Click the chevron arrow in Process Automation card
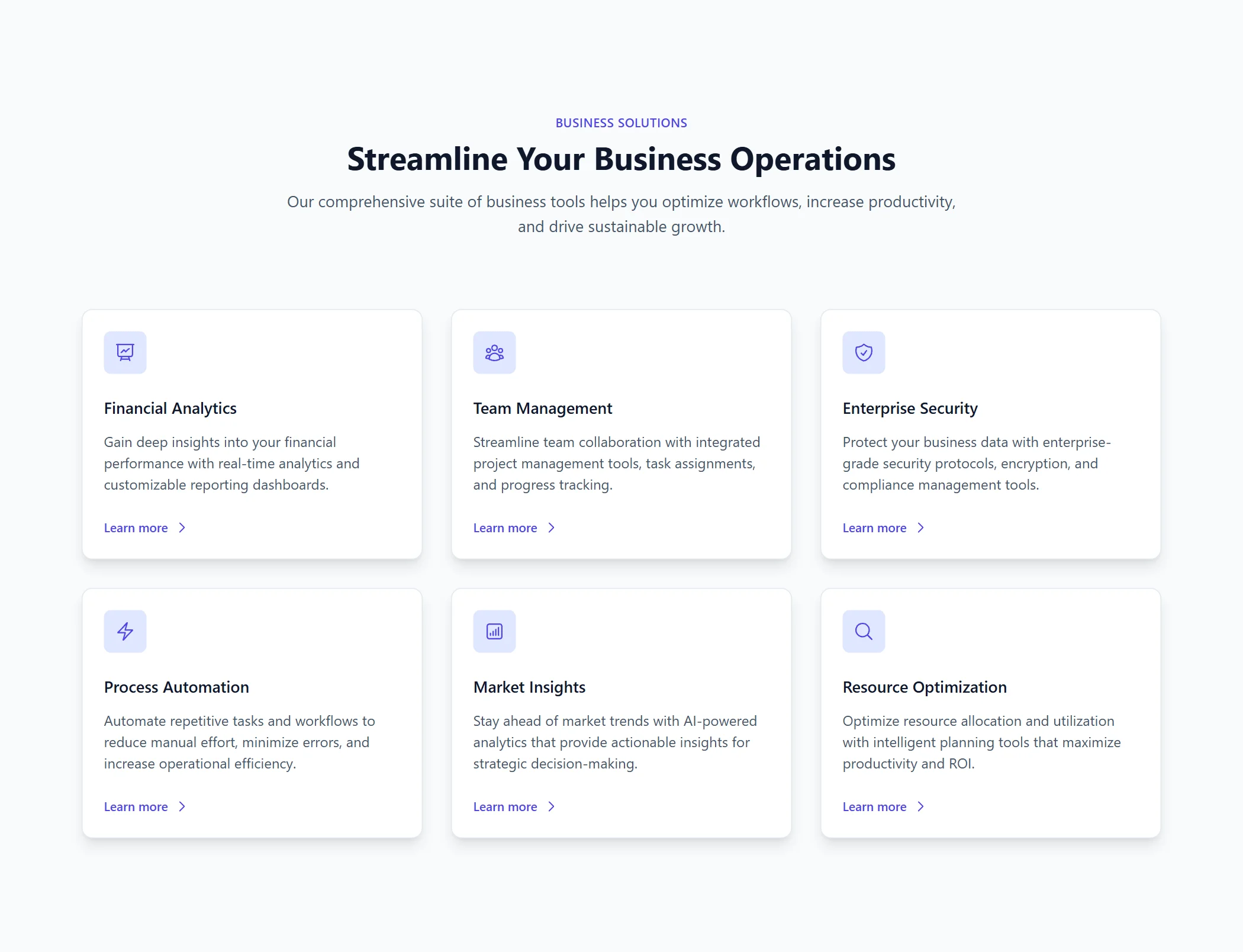 [182, 806]
